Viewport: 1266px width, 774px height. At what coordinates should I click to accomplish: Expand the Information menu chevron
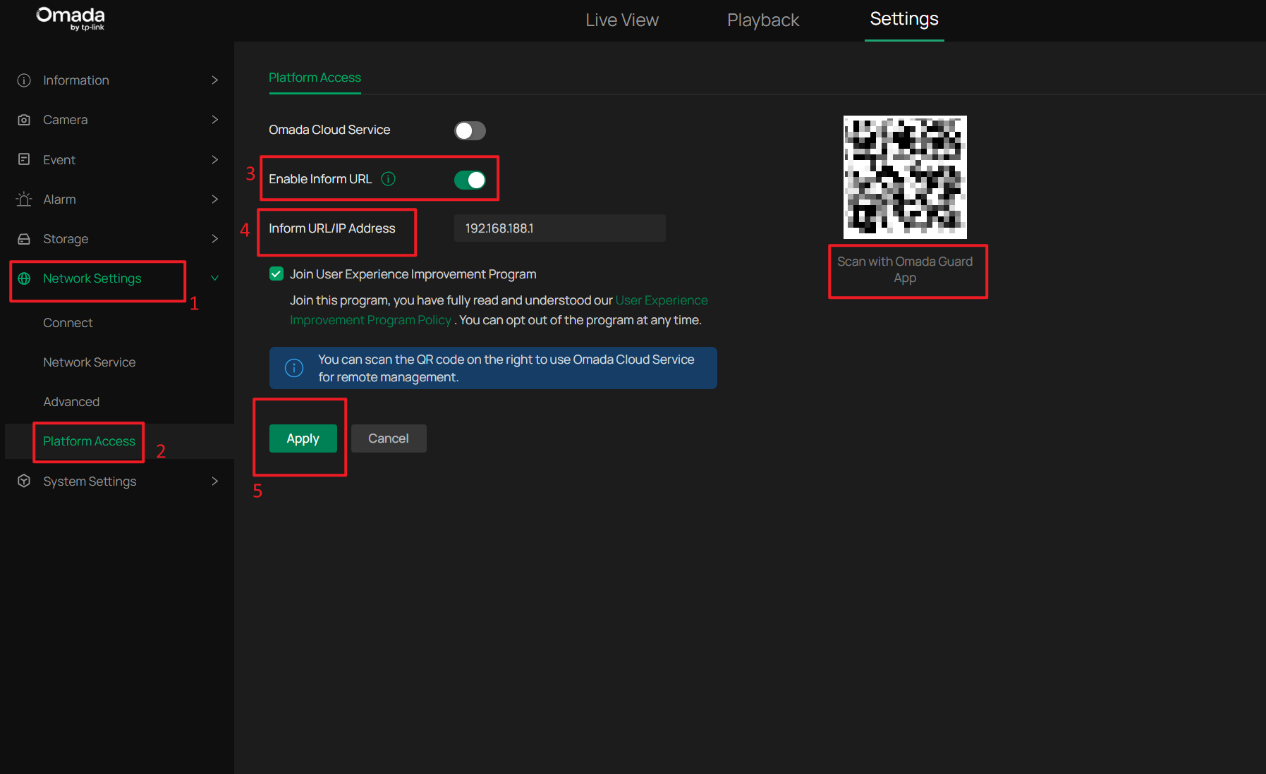pos(214,80)
